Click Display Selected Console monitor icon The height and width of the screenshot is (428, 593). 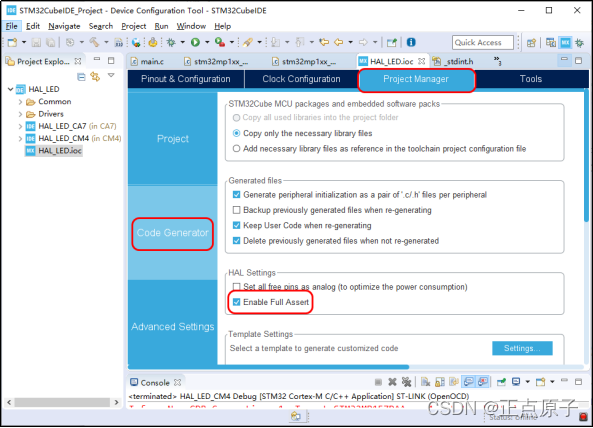pyautogui.click(x=516, y=382)
